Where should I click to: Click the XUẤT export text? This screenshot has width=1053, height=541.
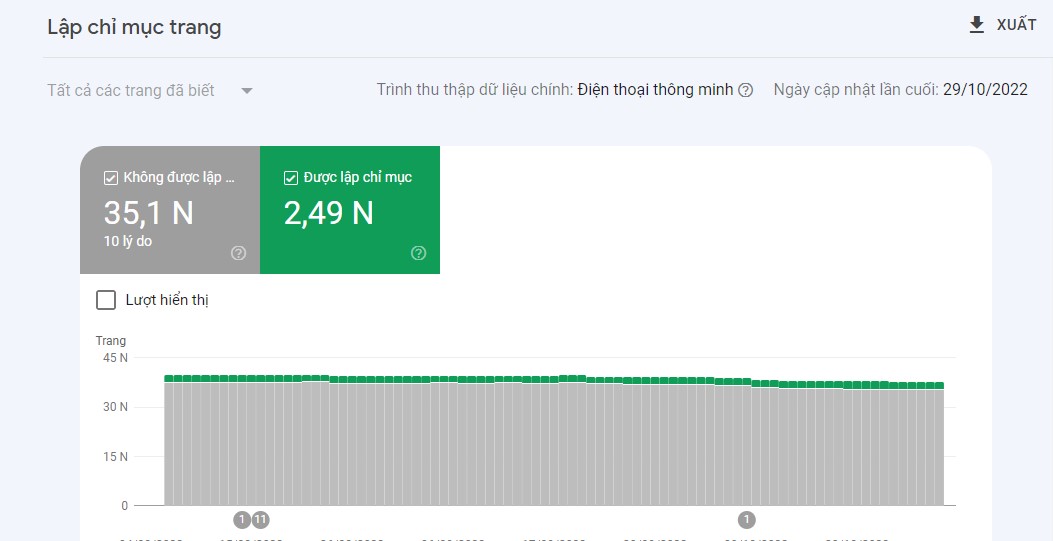1016,25
